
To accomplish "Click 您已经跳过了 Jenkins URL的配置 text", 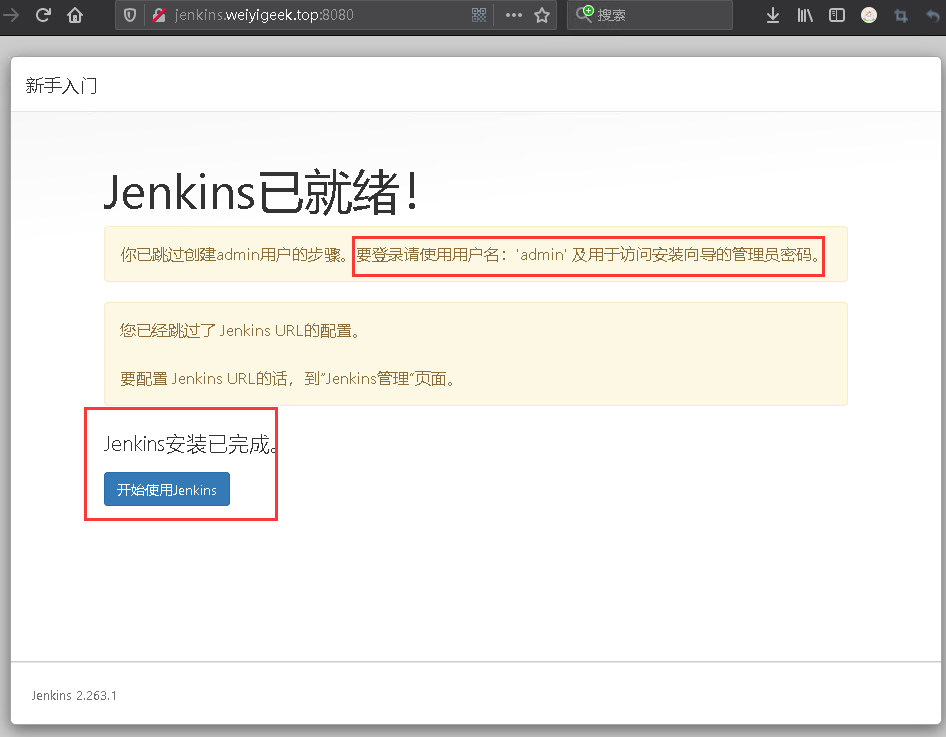I will coord(240,331).
